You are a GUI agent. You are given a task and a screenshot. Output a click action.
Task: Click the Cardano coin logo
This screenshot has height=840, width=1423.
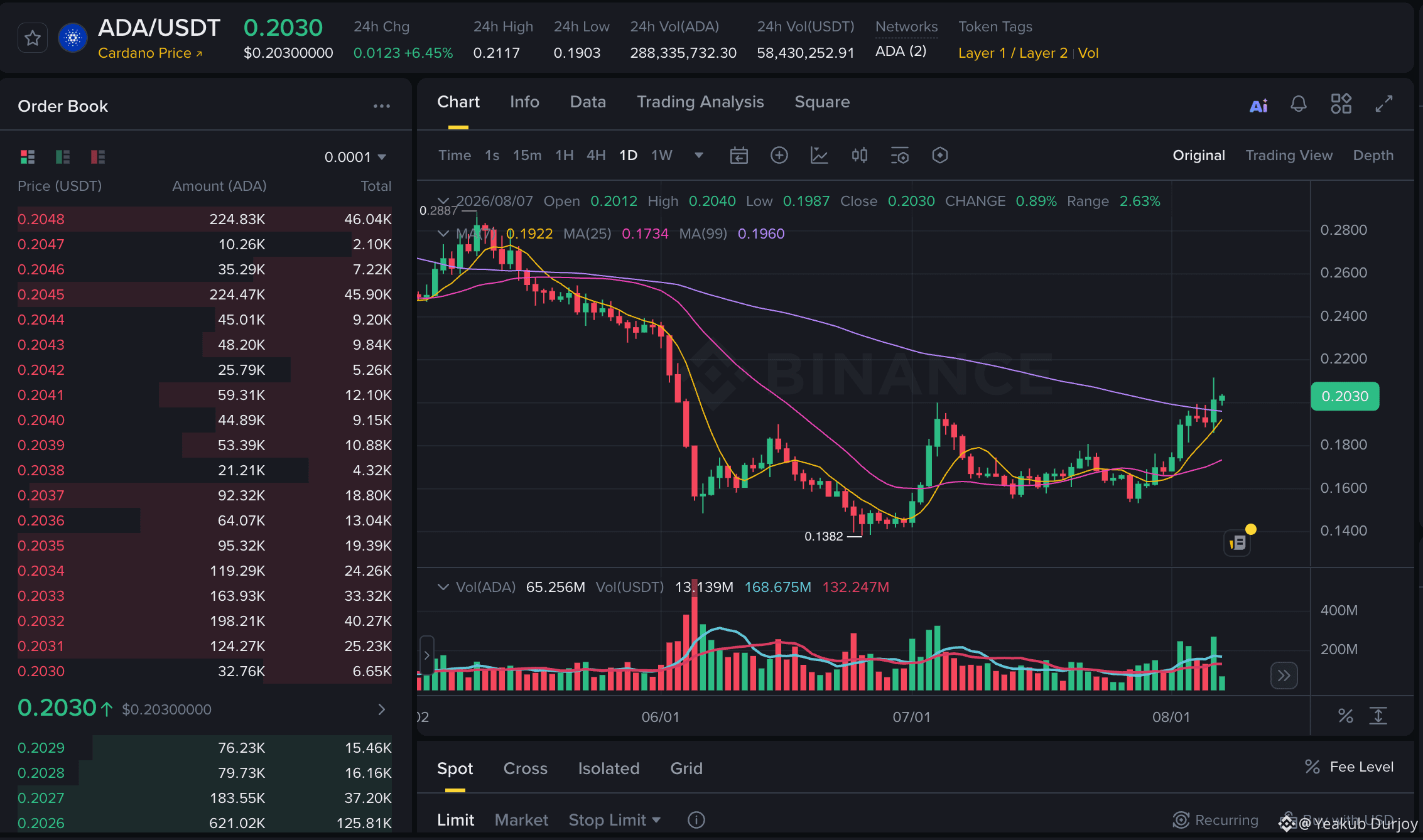(73, 38)
